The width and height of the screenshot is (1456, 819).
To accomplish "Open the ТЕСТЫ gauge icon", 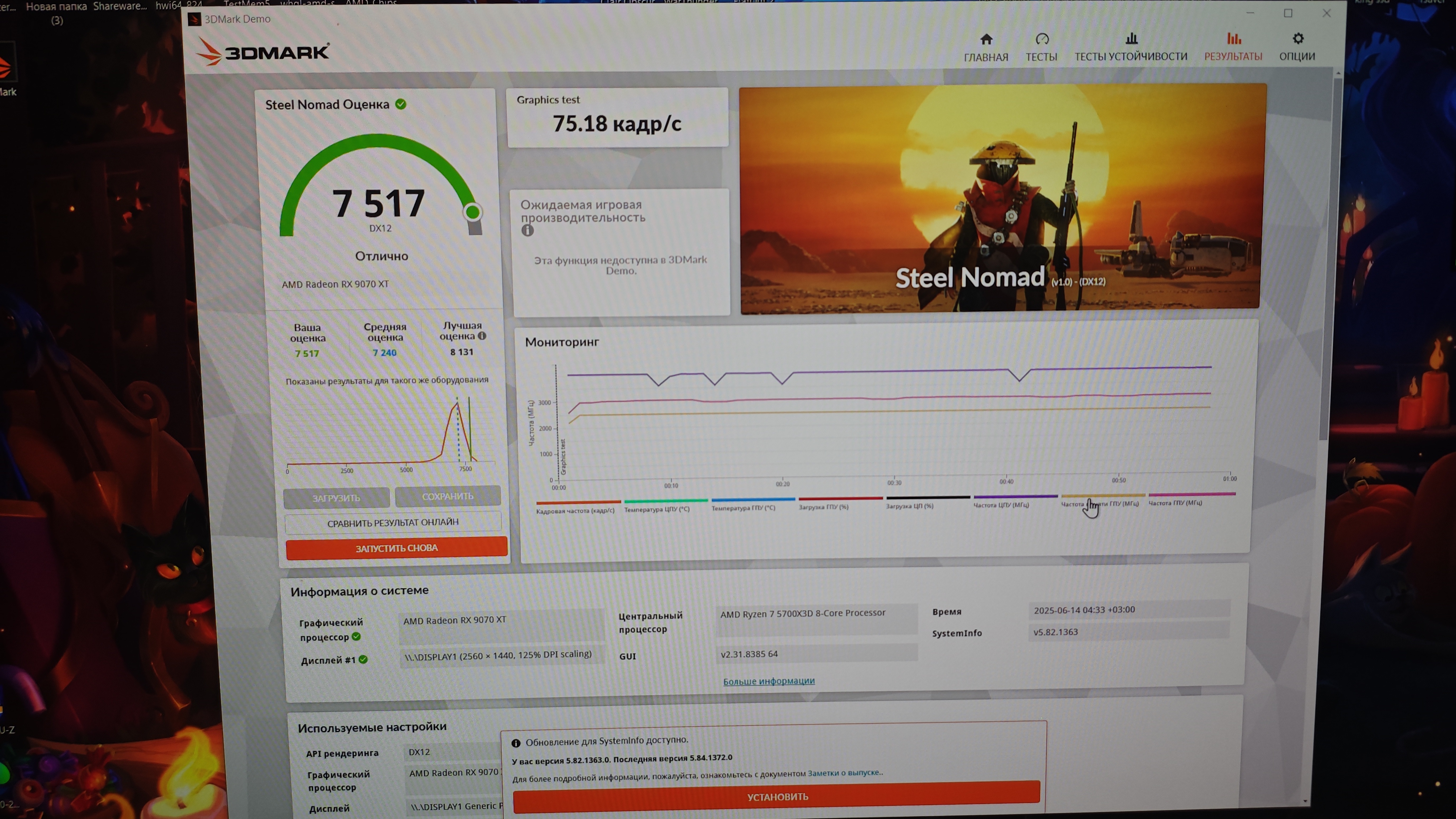I will 1042,39.
